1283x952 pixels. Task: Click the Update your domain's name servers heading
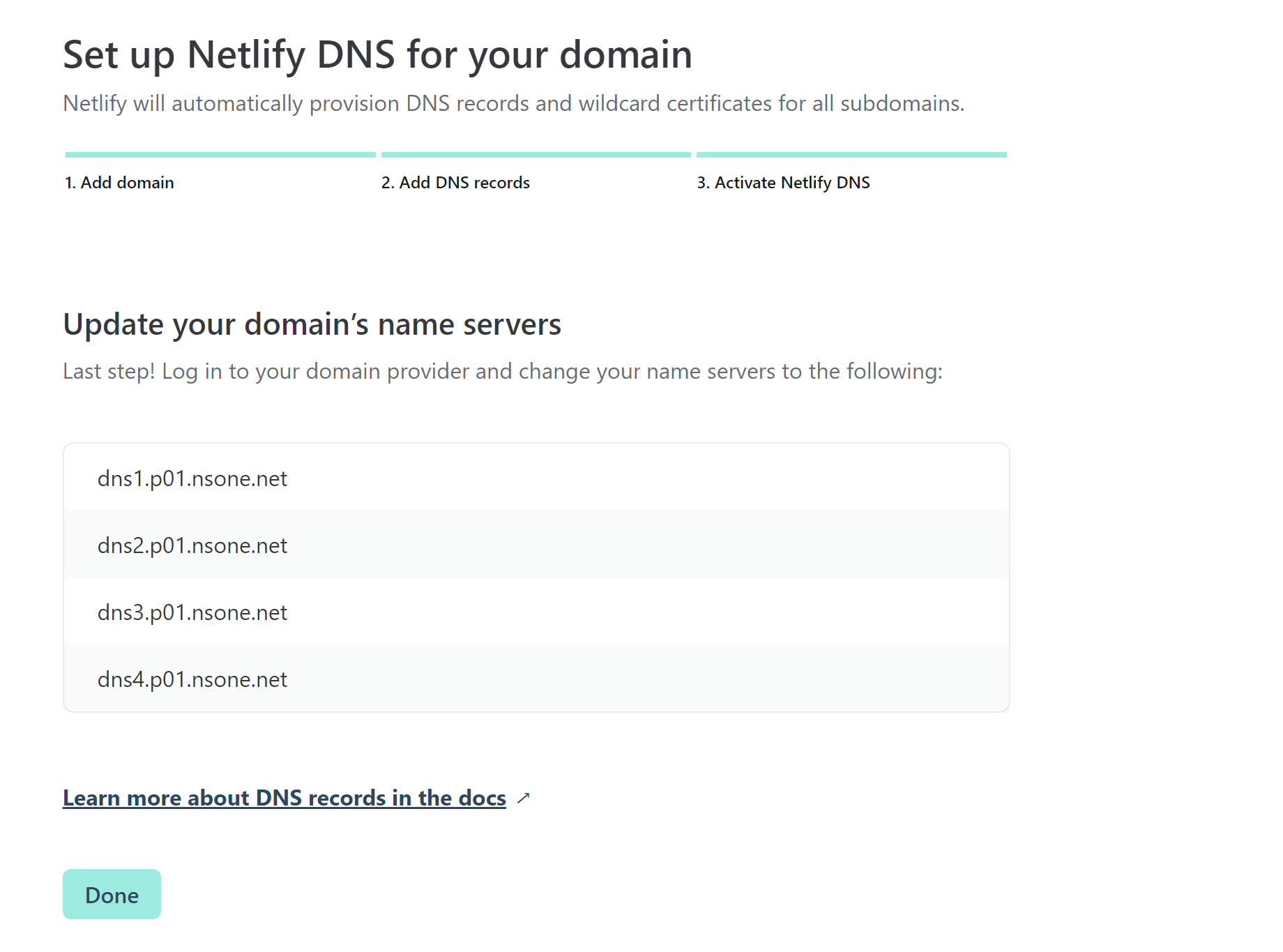point(312,325)
